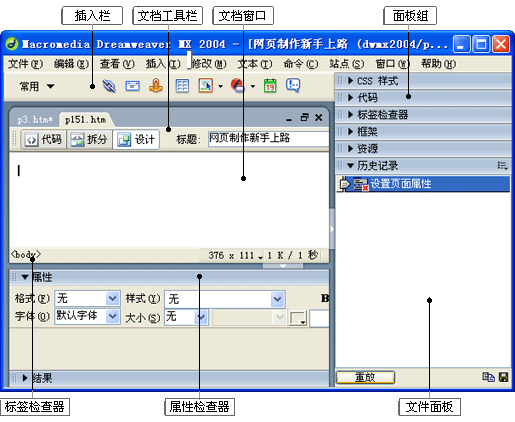Viewport: 515px width, 422px height.
Task: Select the 设置页面属性 history step
Action: point(423,184)
